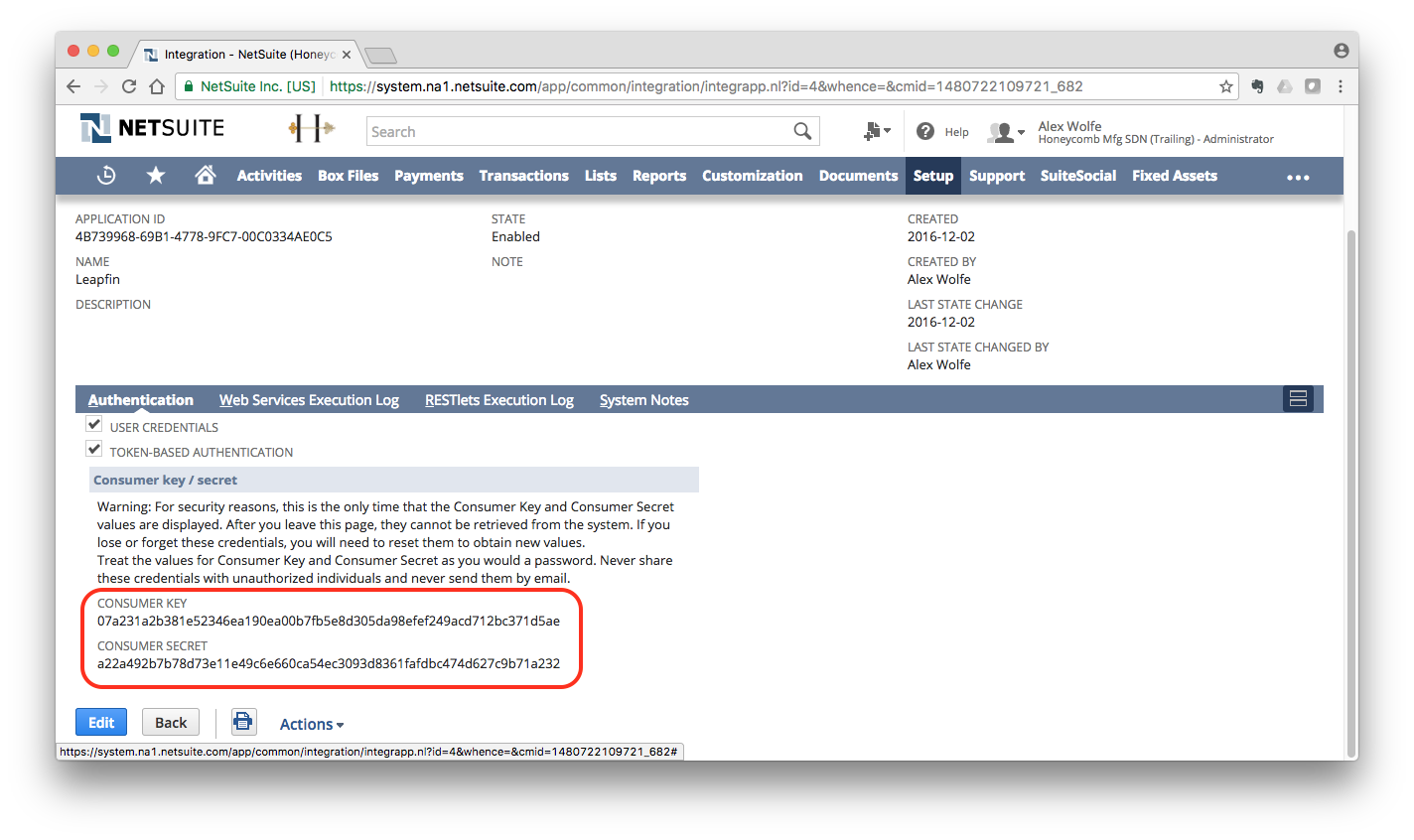This screenshot has width=1414, height=840.
Task: Reload the page in the browser
Action: coord(129,86)
